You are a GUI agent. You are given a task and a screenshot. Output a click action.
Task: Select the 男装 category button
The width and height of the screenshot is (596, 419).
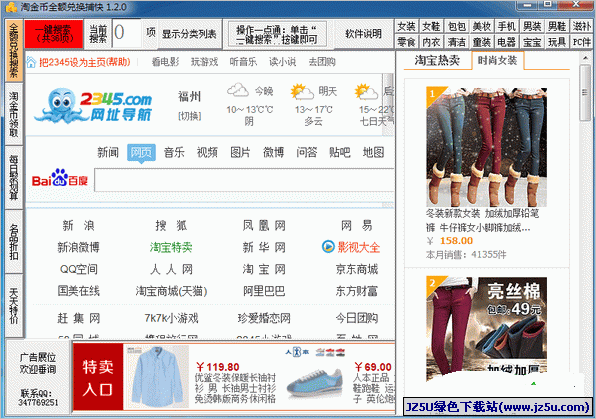click(532, 27)
